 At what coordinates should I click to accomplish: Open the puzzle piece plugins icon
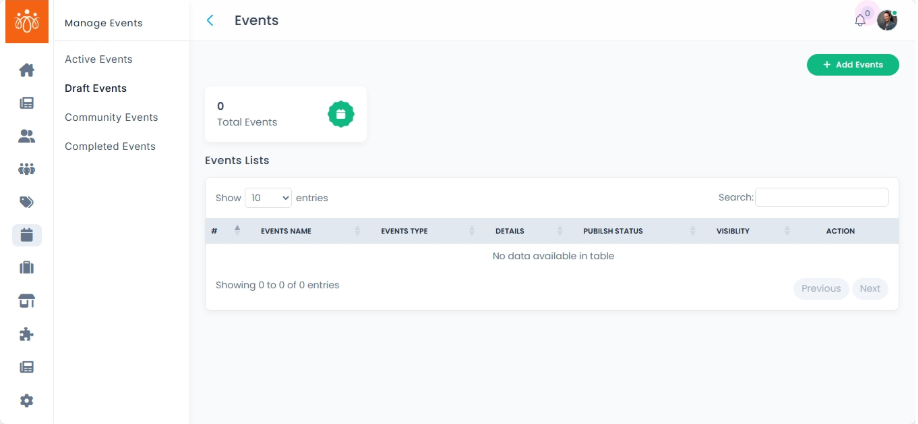point(27,334)
